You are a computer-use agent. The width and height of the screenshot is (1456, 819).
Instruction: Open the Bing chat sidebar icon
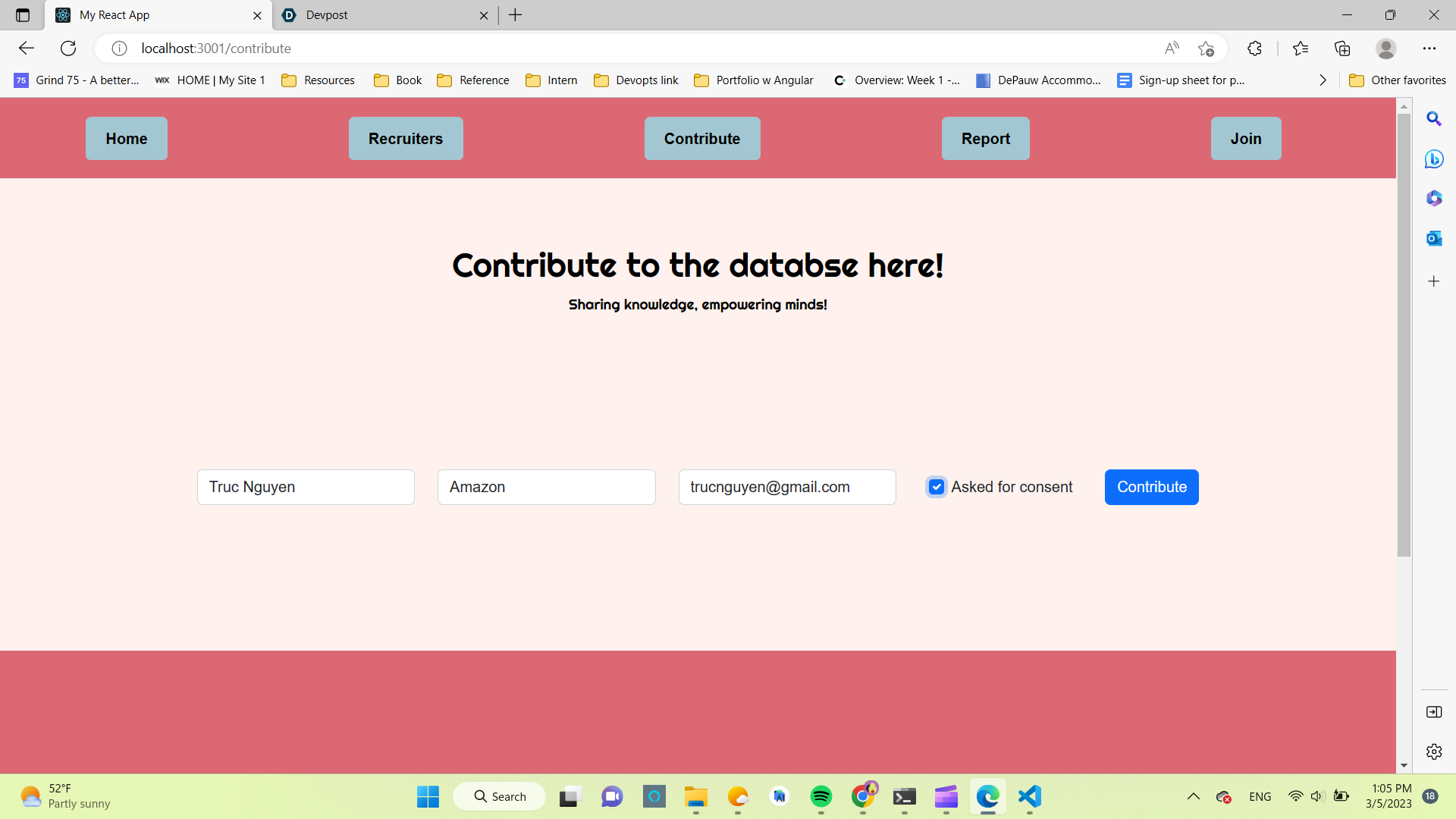click(x=1433, y=159)
